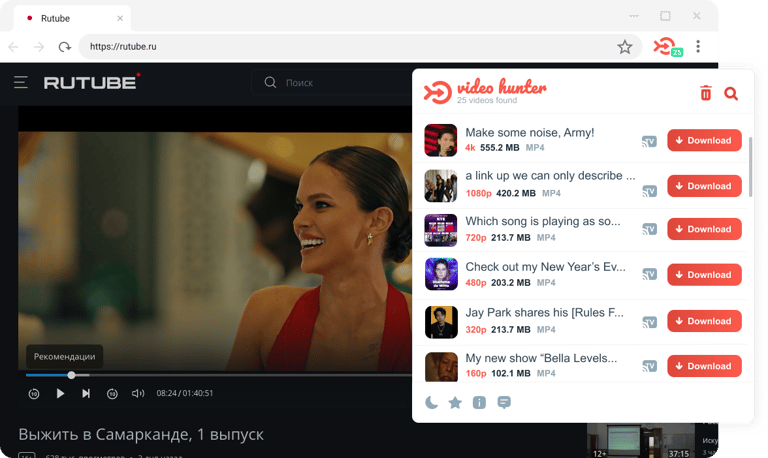Play the Rutube video
The image size is (768, 458).
pos(60,393)
